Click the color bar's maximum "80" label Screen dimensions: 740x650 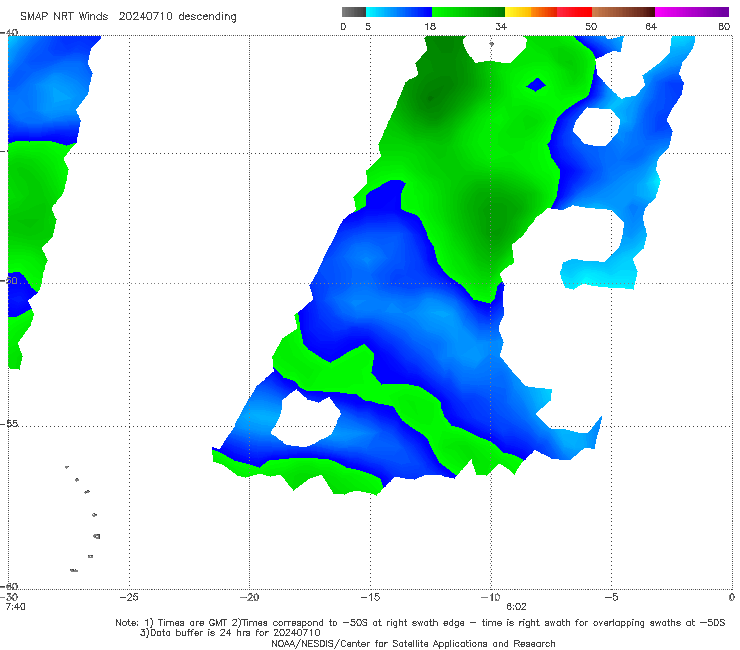point(724,26)
